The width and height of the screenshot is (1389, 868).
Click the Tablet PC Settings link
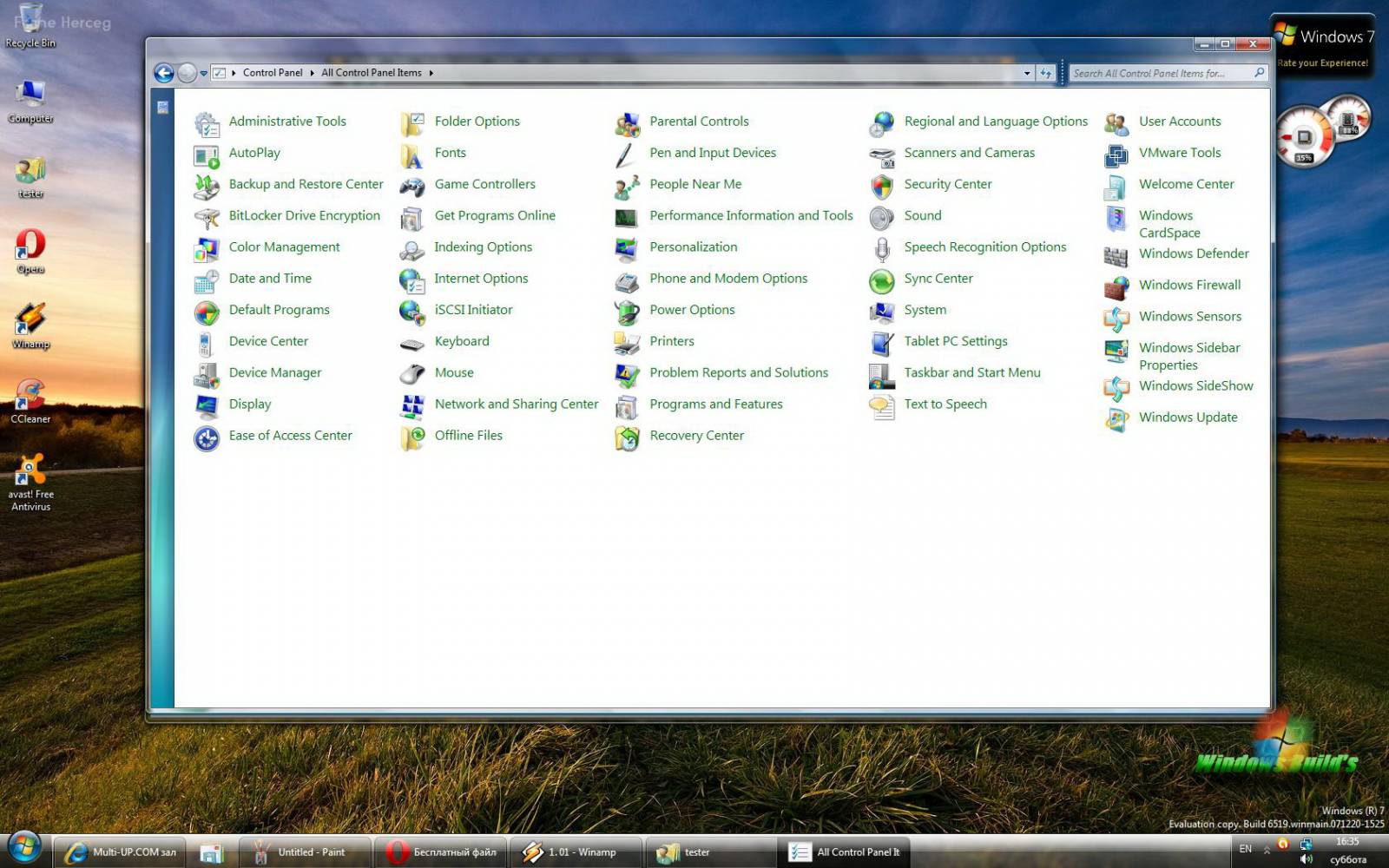(x=956, y=341)
